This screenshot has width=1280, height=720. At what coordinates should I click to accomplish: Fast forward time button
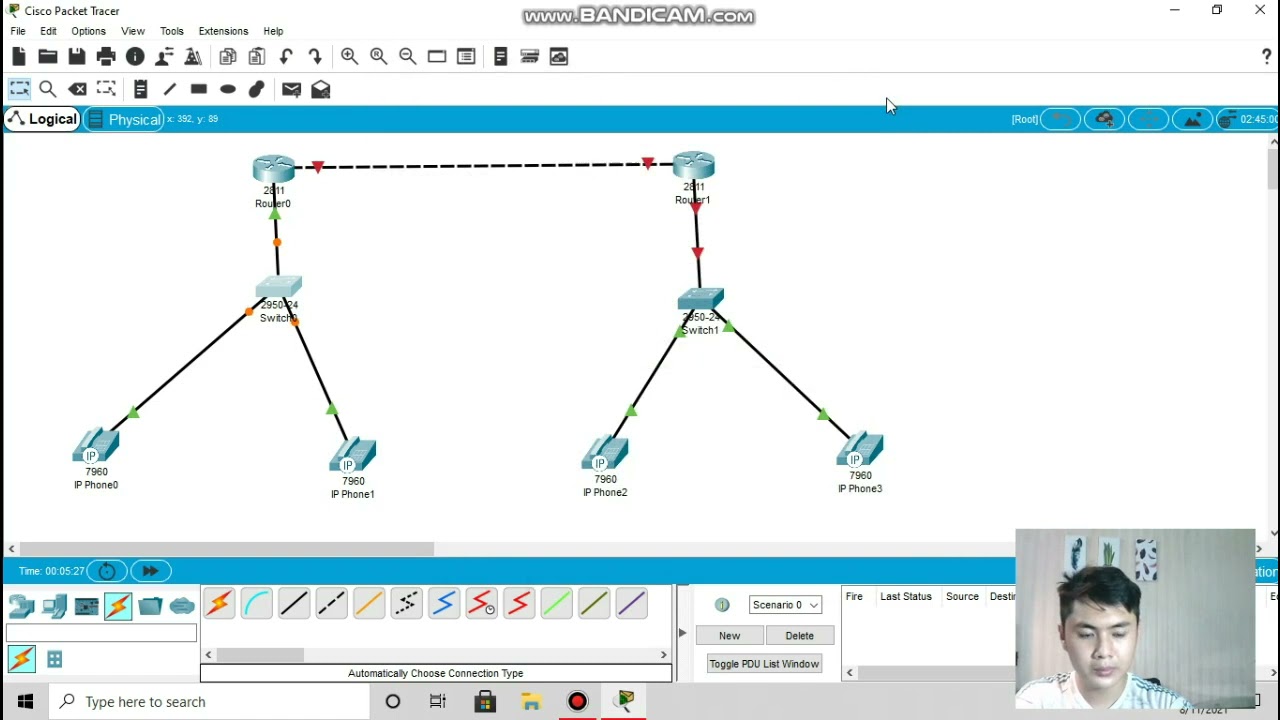click(150, 571)
